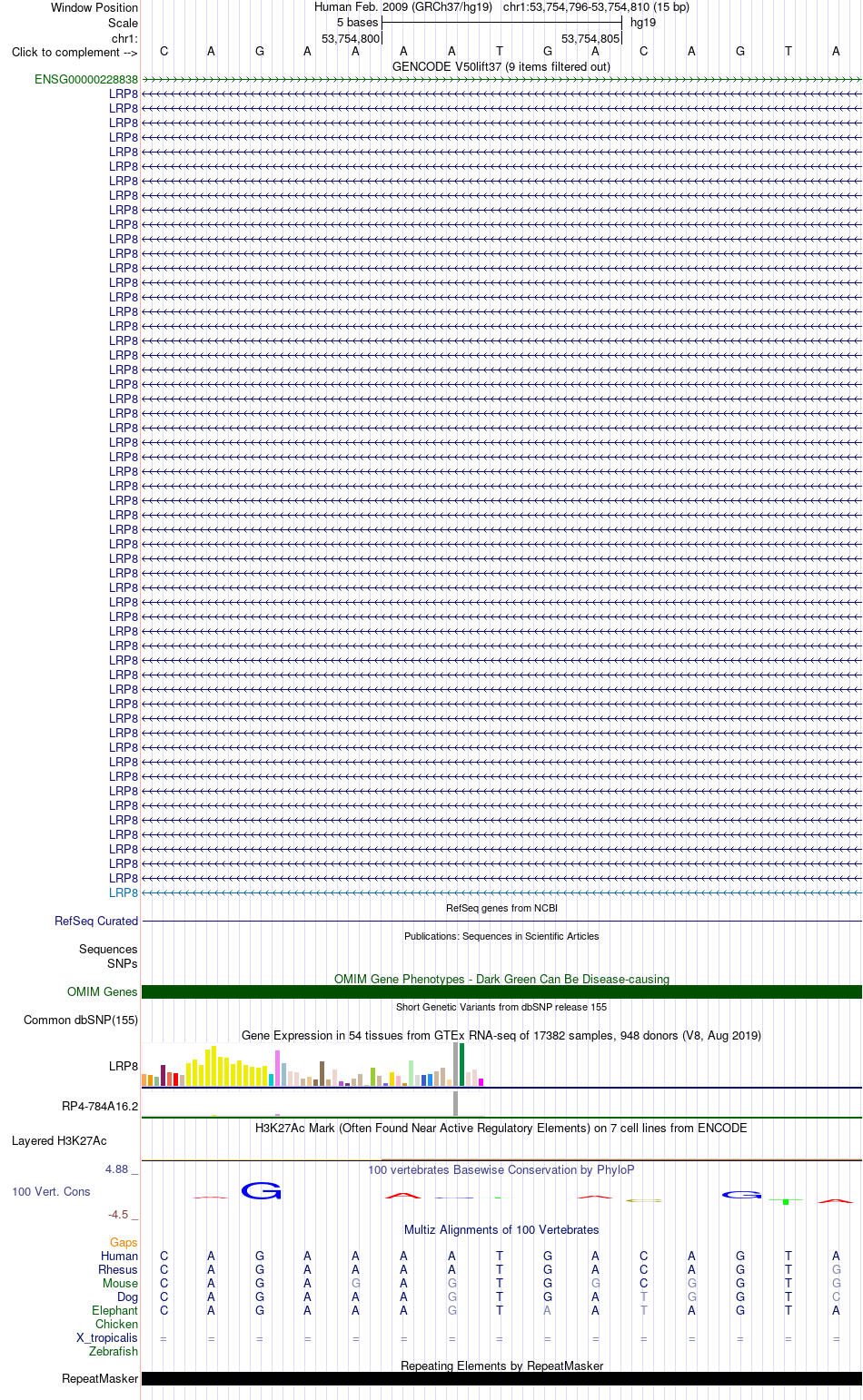Click the X_tropicalis species row label
863x1400 pixels.
pos(107,1337)
